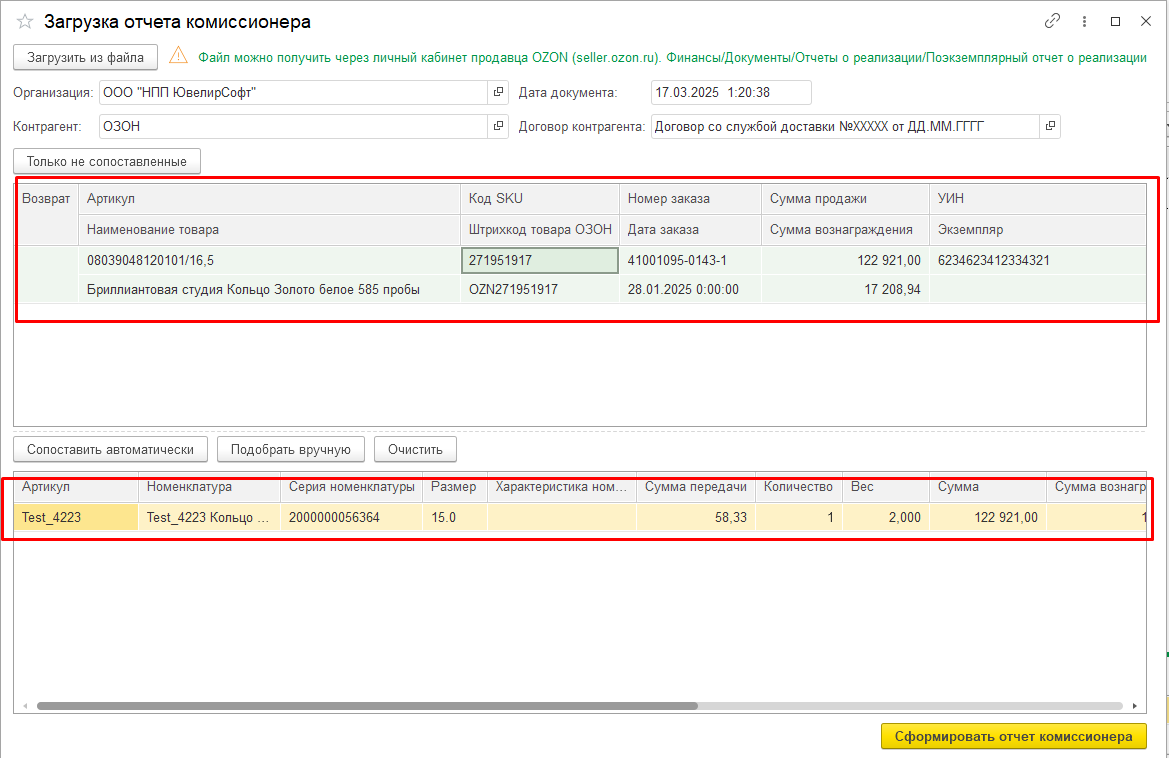This screenshot has height=758, width=1169.
Task: Click Сумма продажи column header
Action: [x=845, y=198]
